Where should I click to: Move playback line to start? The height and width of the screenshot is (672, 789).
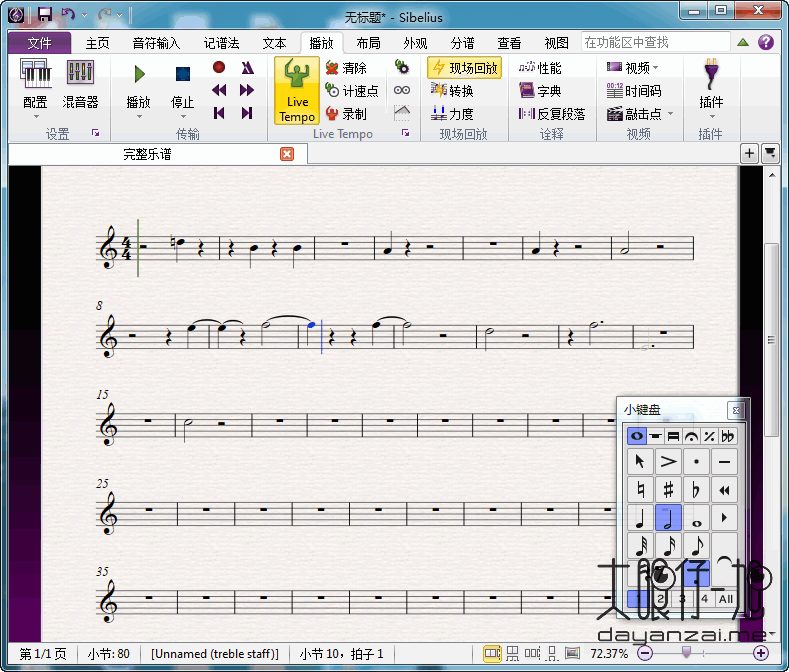point(219,113)
